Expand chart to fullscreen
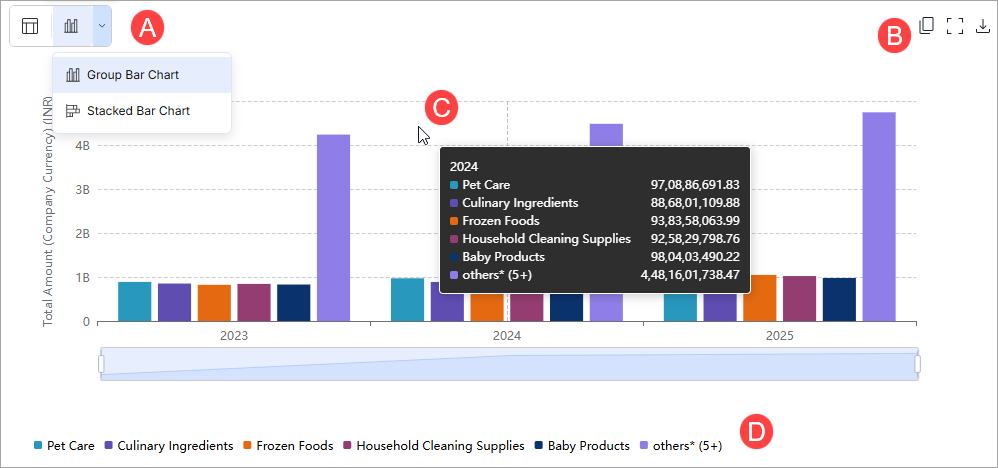 [954, 26]
